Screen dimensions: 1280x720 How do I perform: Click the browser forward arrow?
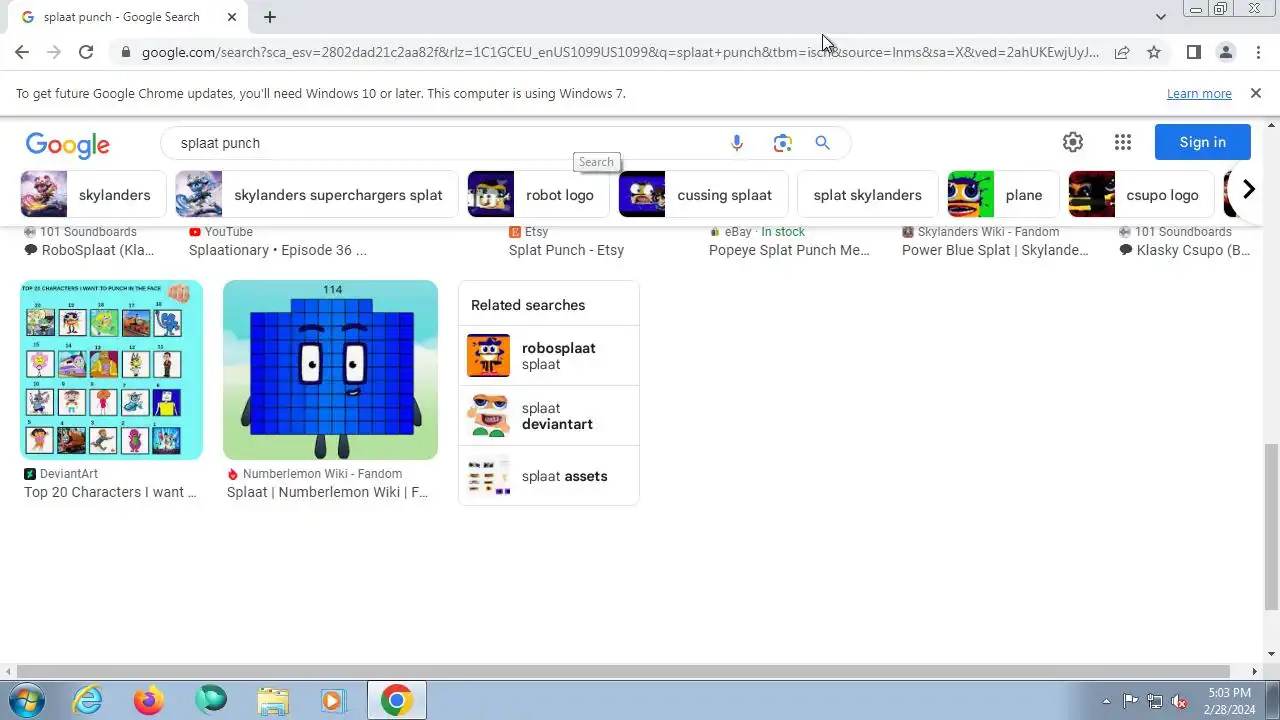coord(54,52)
